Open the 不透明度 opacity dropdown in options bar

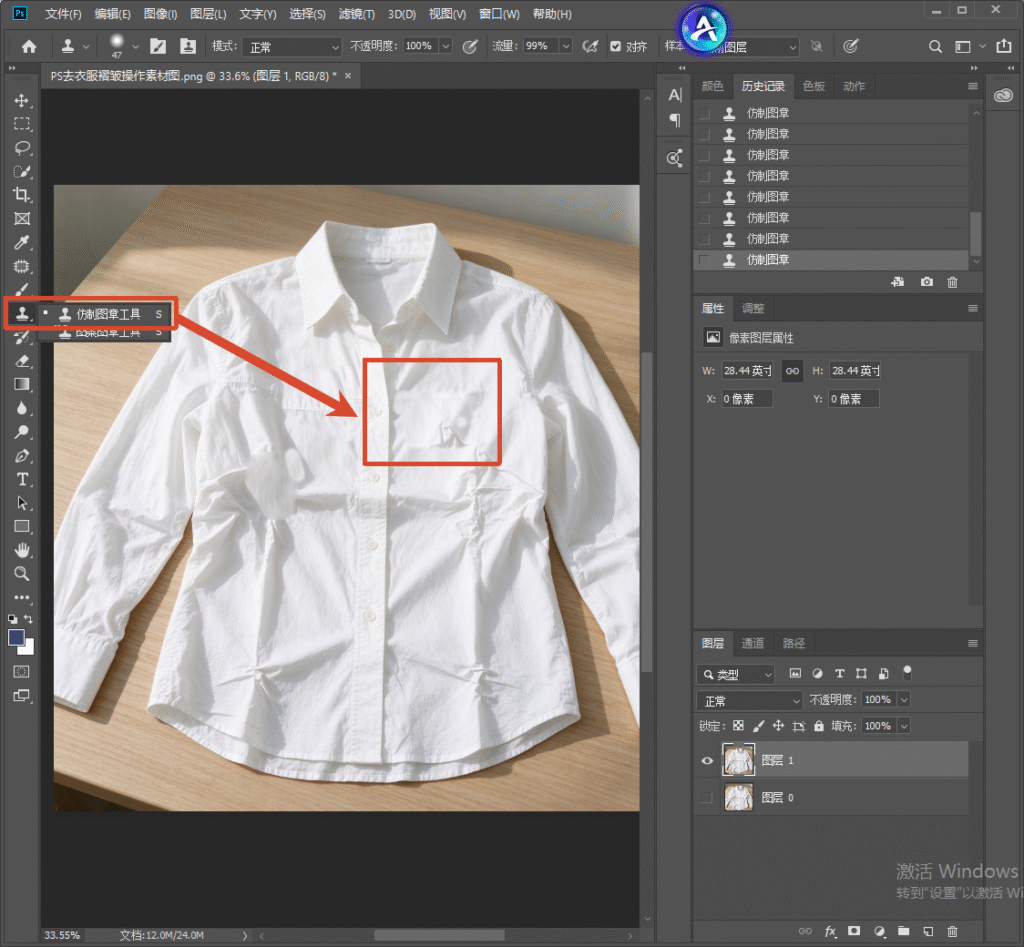(x=446, y=46)
